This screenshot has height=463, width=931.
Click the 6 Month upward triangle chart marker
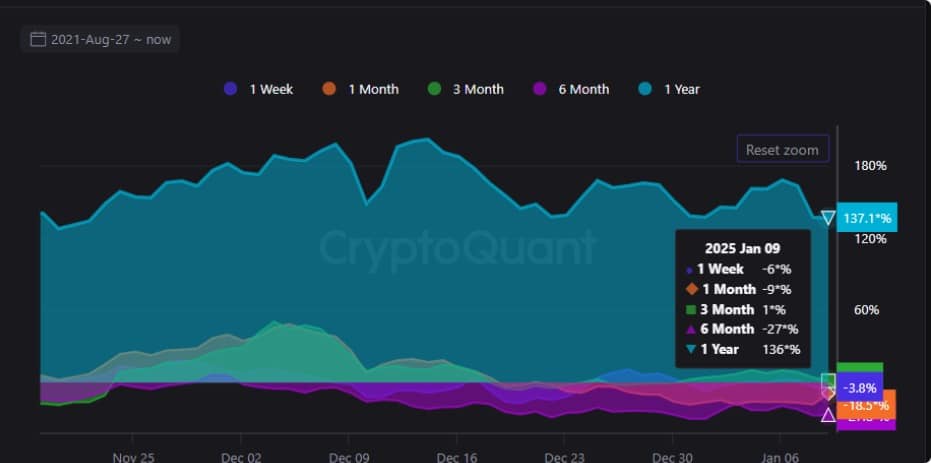pyautogui.click(x=828, y=414)
